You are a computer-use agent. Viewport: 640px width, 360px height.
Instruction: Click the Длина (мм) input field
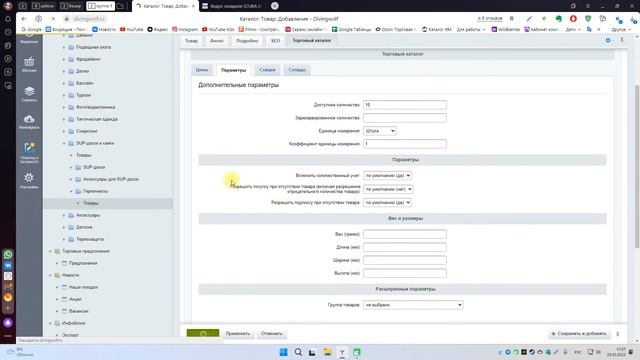(x=405, y=247)
